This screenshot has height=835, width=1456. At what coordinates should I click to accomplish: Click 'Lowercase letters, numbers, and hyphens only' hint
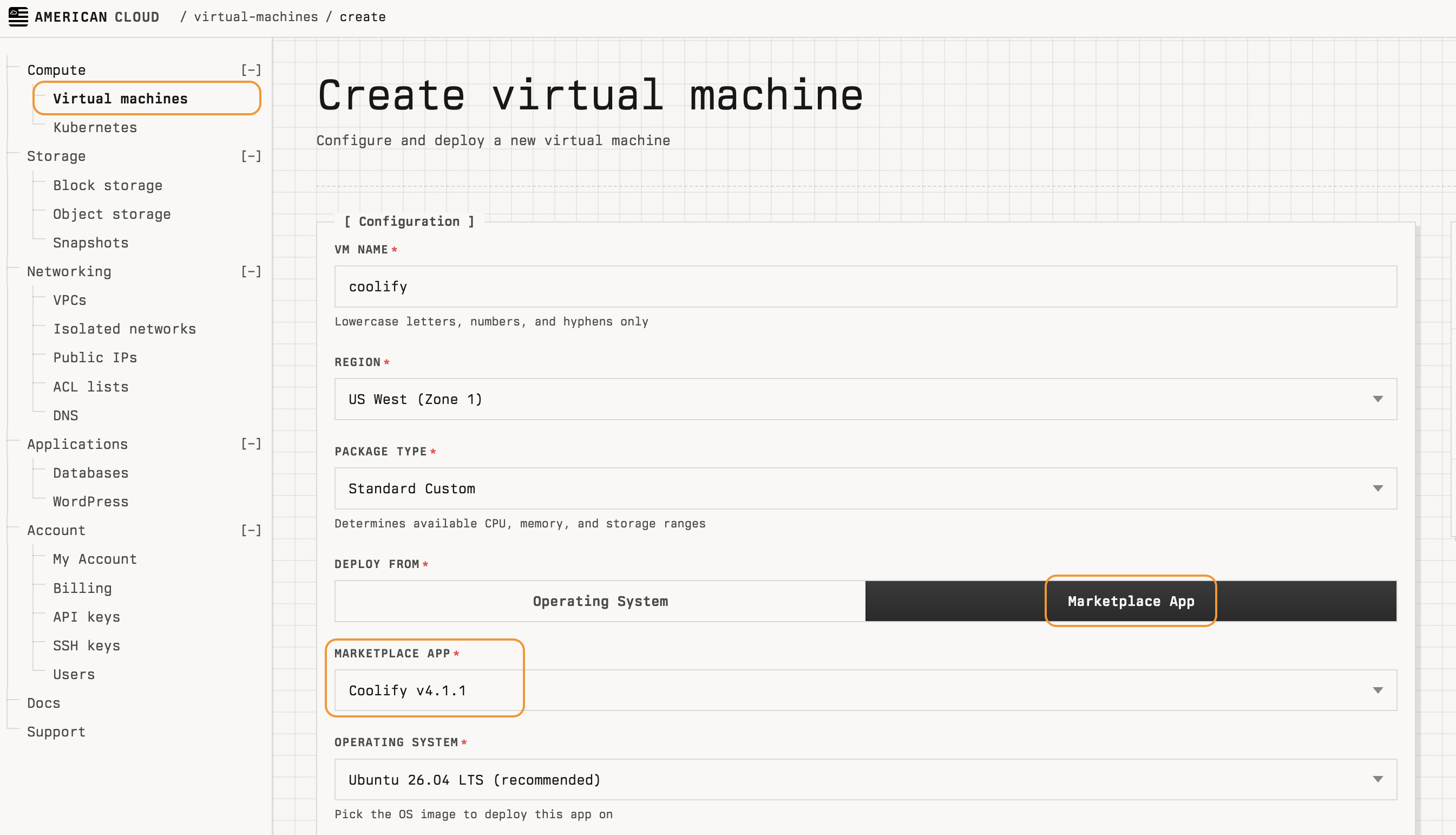click(491, 322)
